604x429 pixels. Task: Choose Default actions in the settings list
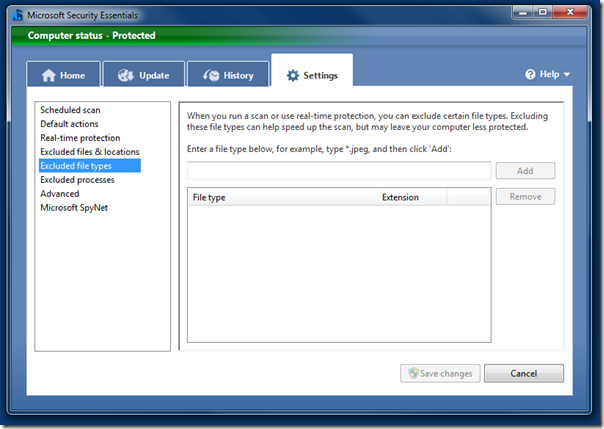(69, 124)
